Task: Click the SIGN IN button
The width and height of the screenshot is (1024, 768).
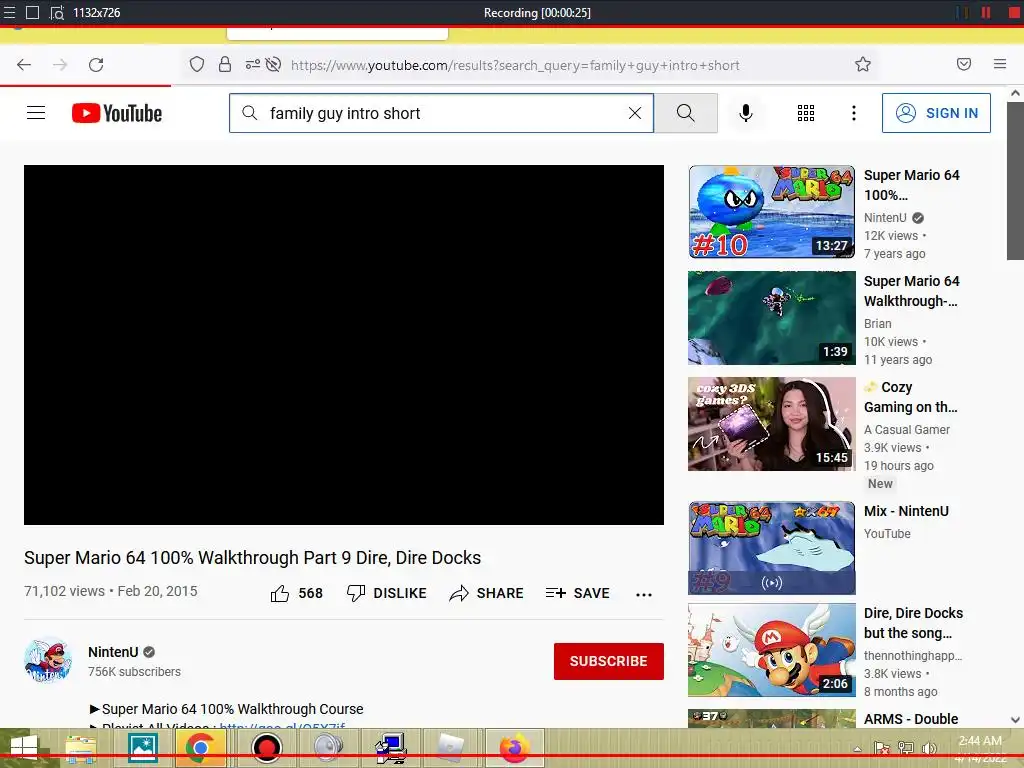Action: coord(936,113)
